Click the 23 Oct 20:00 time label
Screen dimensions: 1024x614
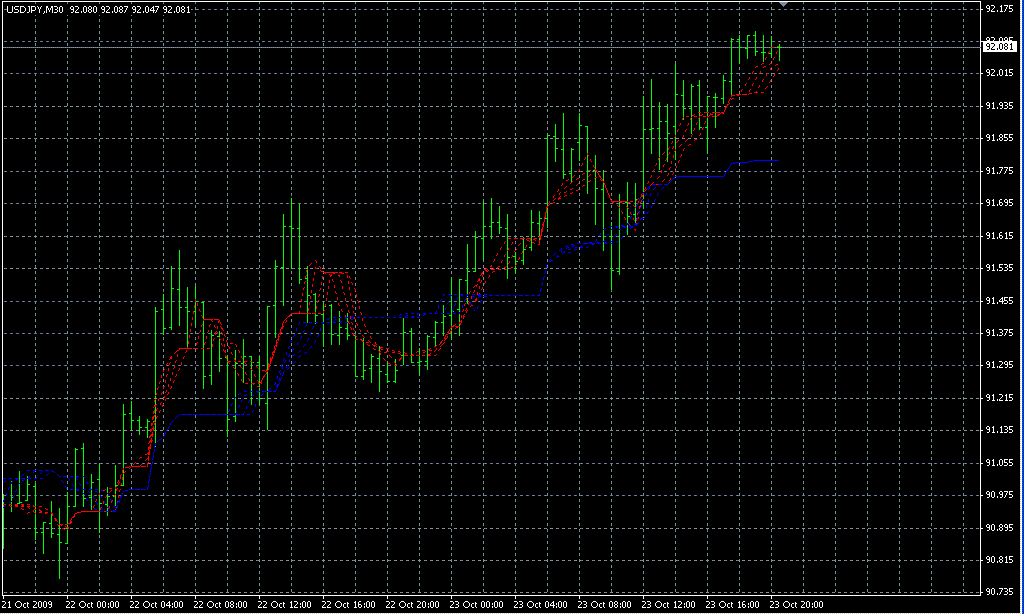click(797, 605)
